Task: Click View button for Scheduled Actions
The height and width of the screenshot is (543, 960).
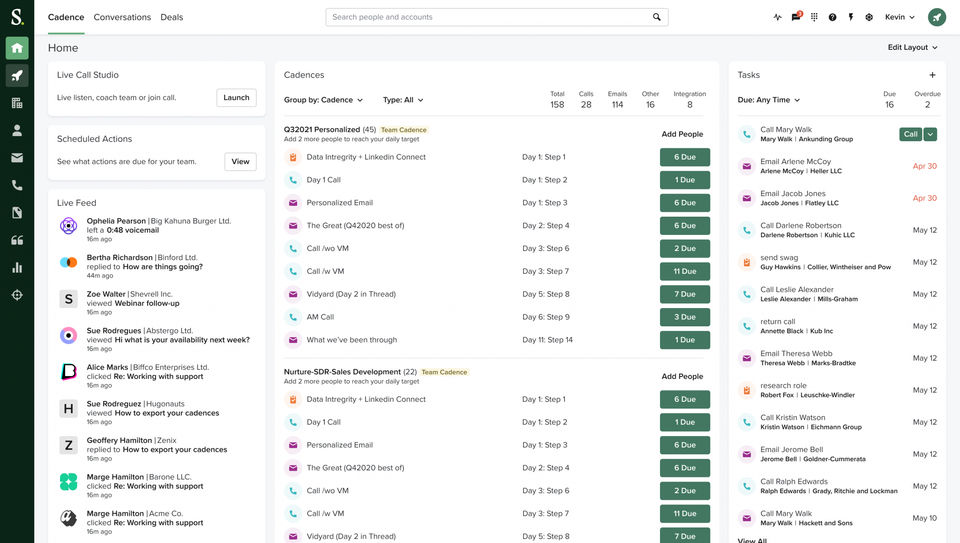Action: (240, 161)
